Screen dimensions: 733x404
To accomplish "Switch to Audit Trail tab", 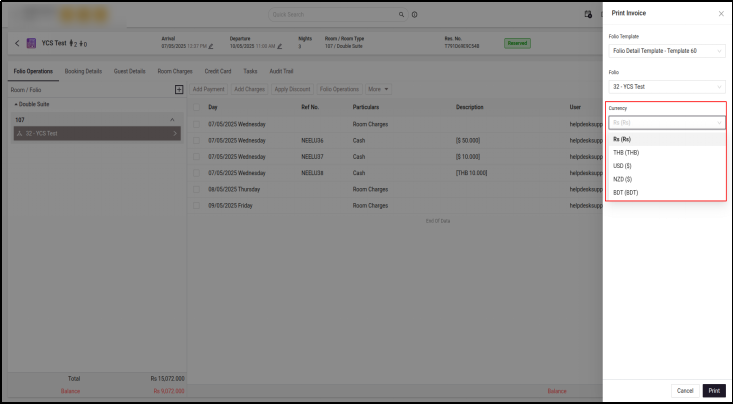I will pyautogui.click(x=281, y=72).
